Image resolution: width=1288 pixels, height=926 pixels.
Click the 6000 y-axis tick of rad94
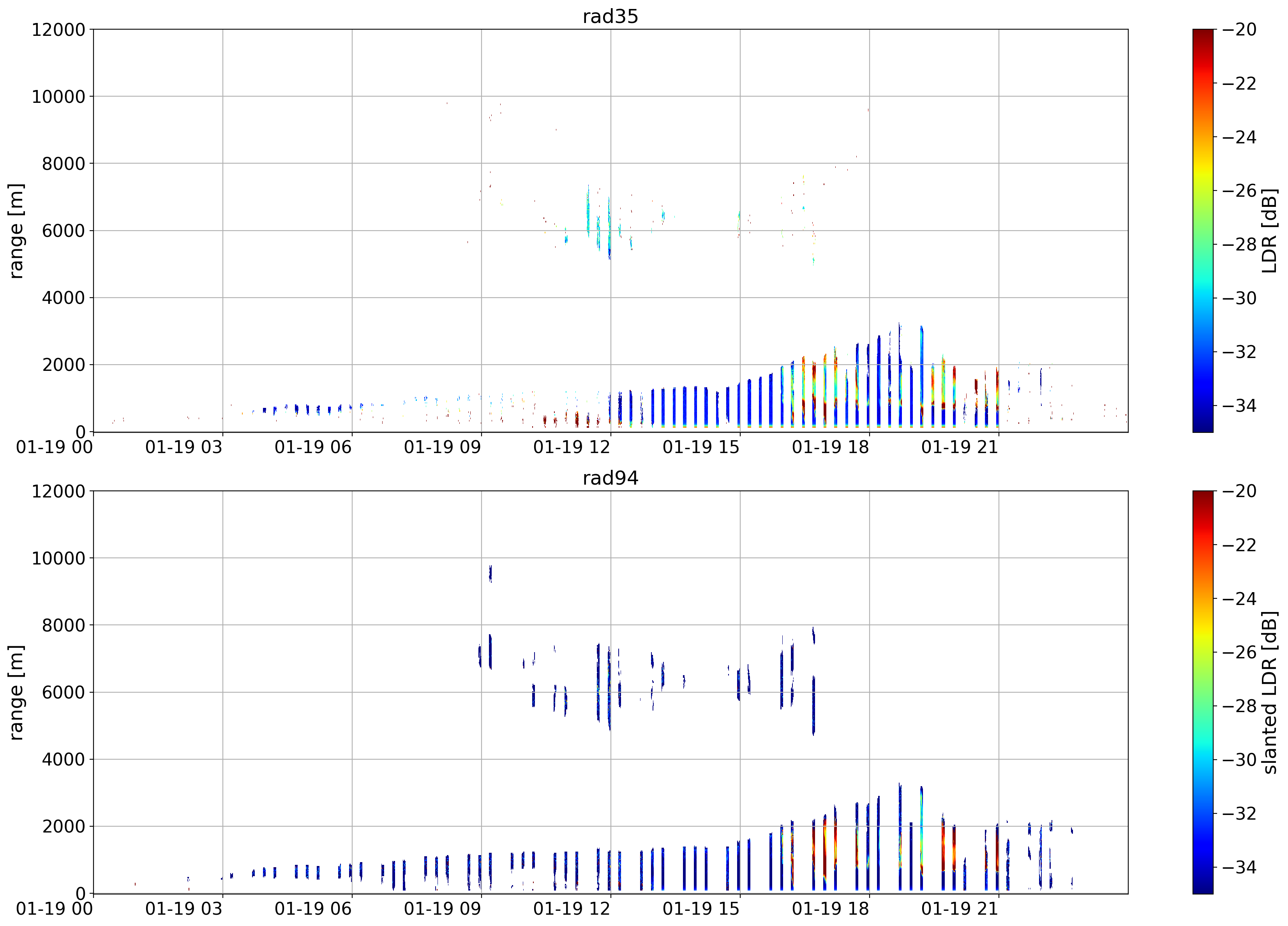(x=63, y=692)
